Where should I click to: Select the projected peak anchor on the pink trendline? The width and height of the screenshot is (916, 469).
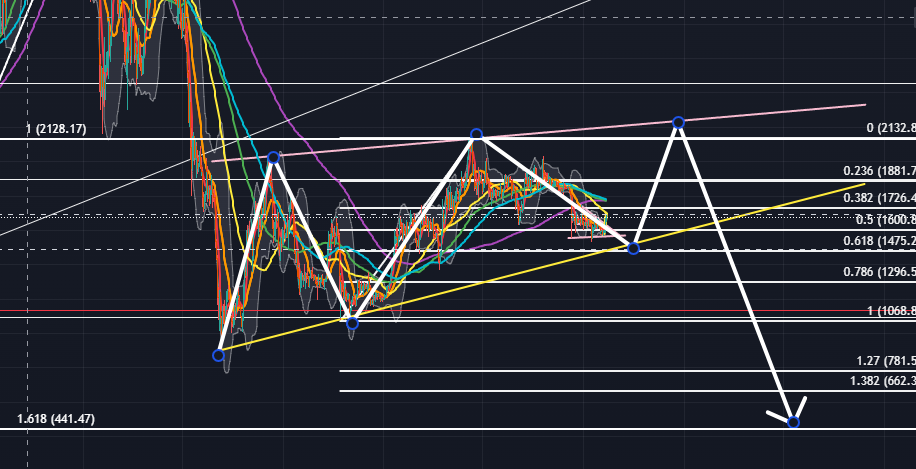678,122
